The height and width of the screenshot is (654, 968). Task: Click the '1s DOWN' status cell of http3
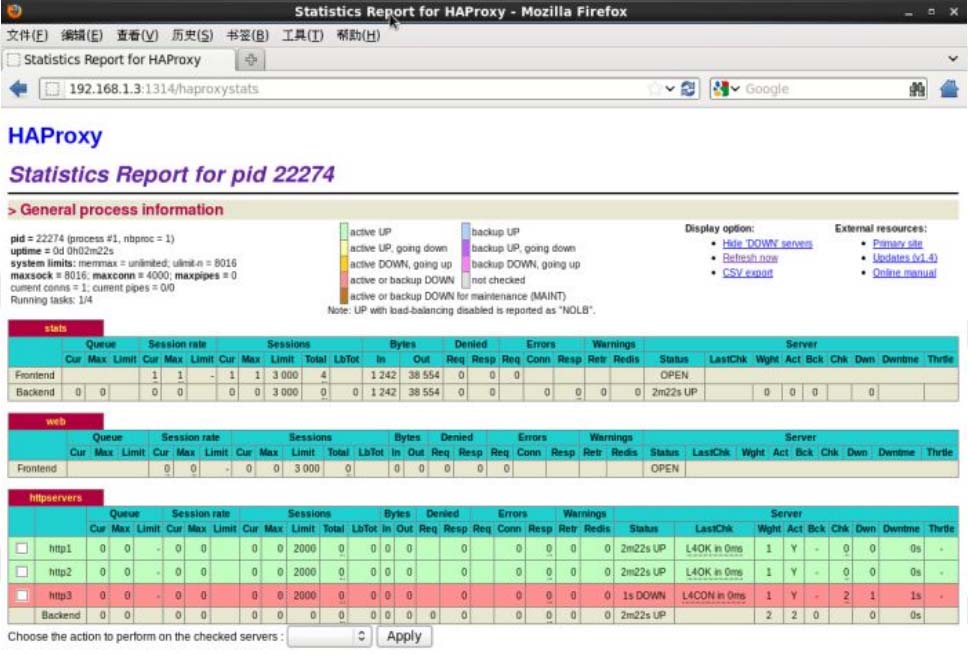[644, 595]
